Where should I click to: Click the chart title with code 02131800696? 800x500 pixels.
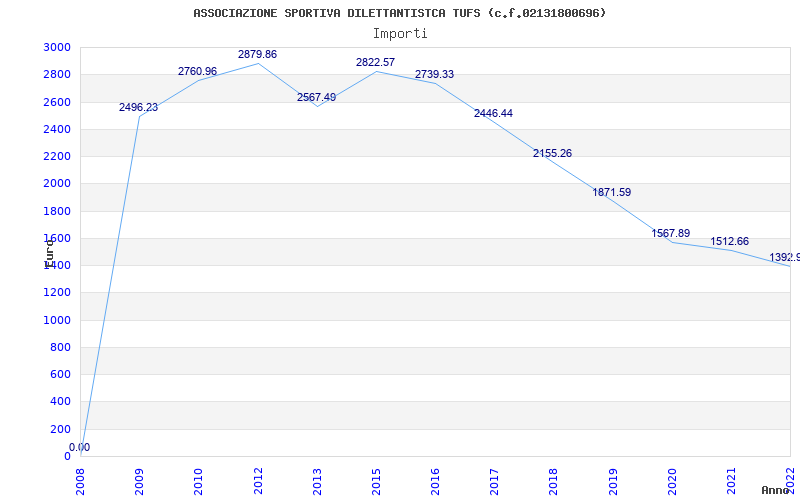coord(399,13)
